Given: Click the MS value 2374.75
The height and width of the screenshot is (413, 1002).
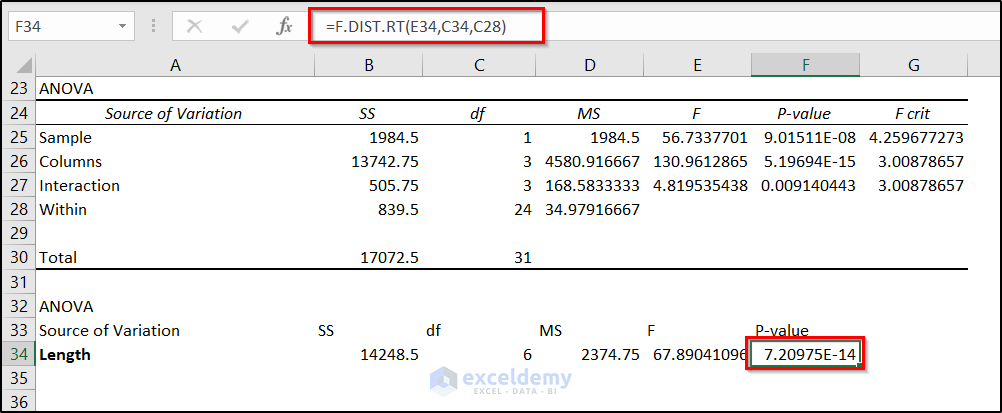Looking at the screenshot, I should (x=610, y=355).
